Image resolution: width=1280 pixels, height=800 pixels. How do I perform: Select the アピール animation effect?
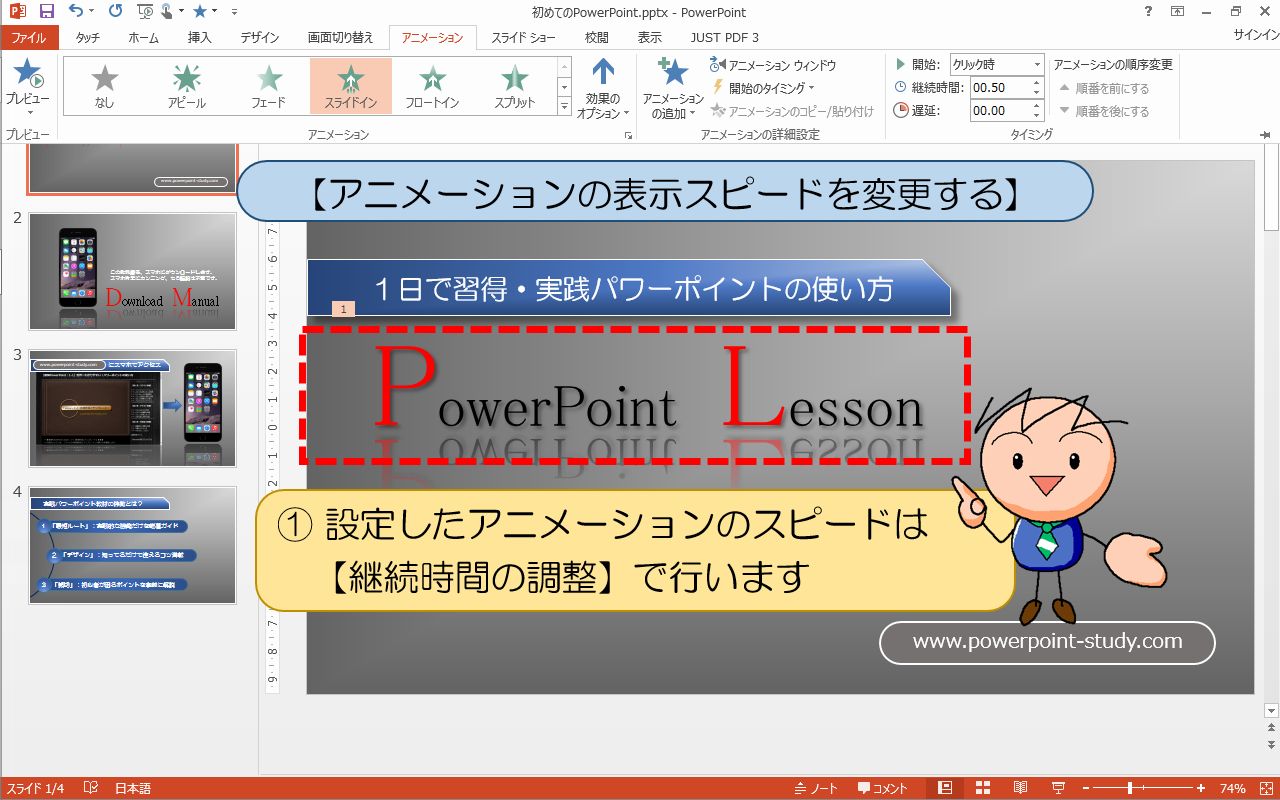click(x=186, y=86)
